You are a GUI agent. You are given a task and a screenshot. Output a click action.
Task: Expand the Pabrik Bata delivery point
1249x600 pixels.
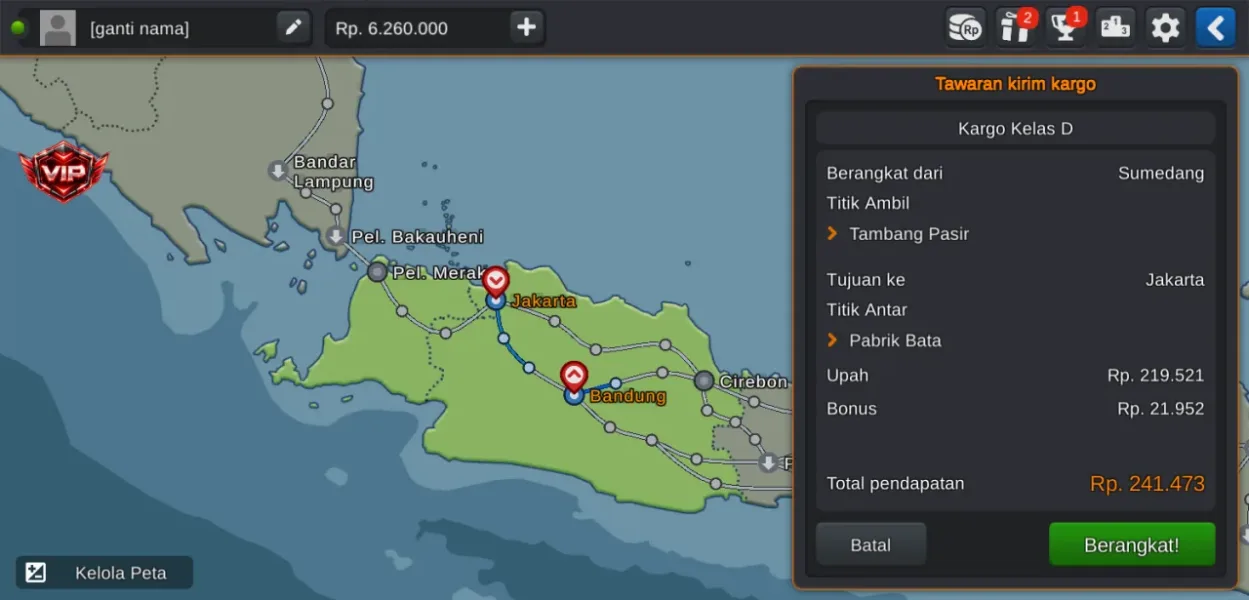(x=884, y=341)
